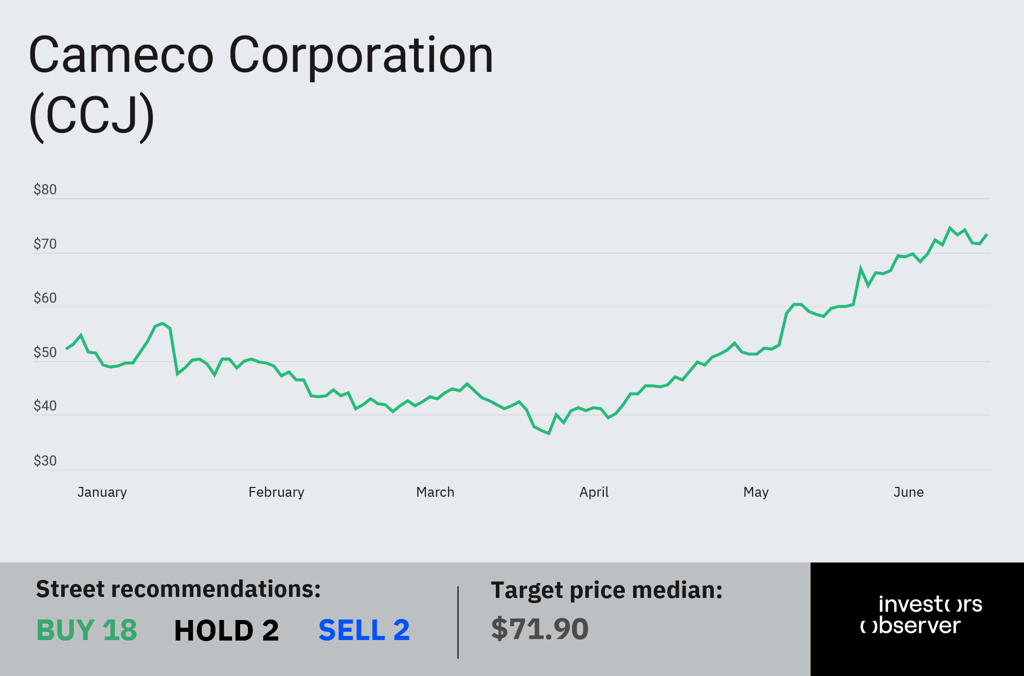This screenshot has width=1024, height=676.
Task: Click the $60 price axis label
Action: click(45, 298)
